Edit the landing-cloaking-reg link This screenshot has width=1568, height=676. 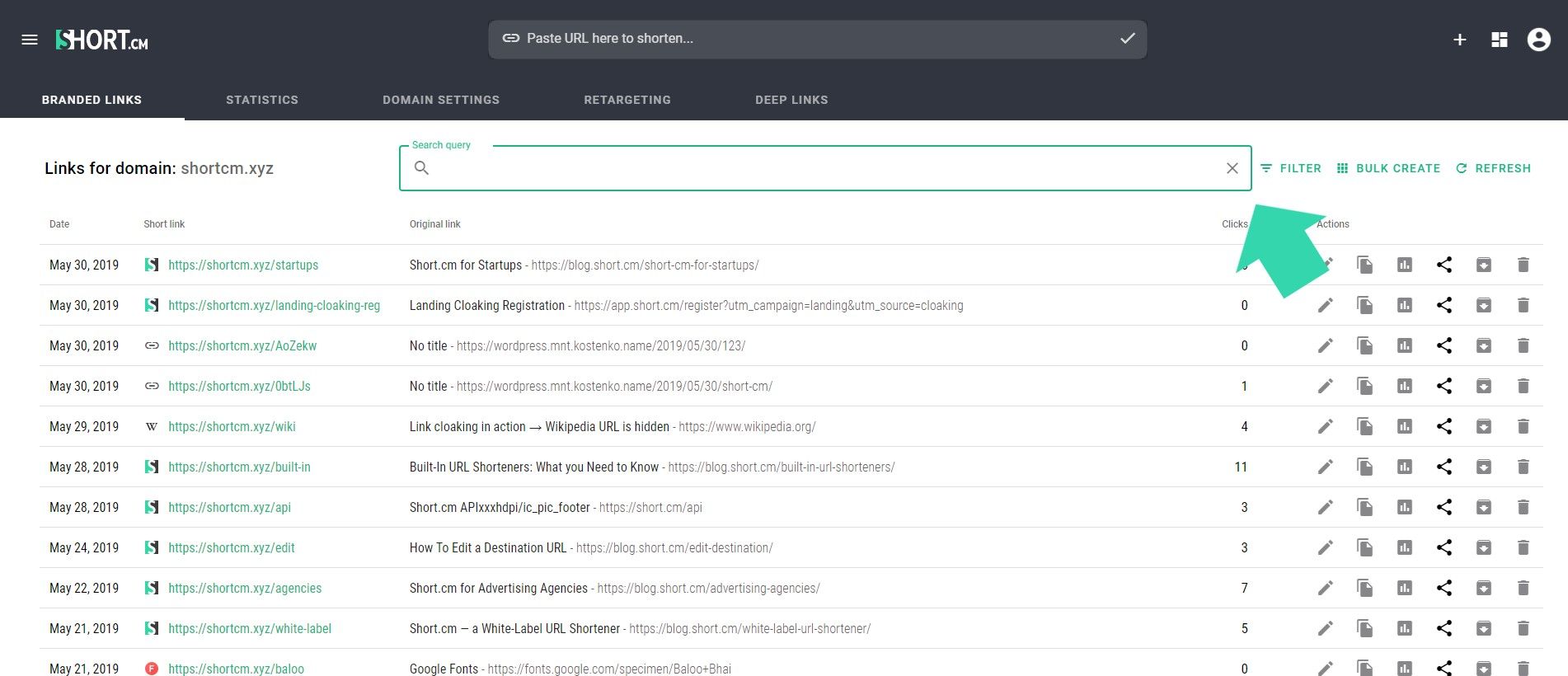point(1325,305)
